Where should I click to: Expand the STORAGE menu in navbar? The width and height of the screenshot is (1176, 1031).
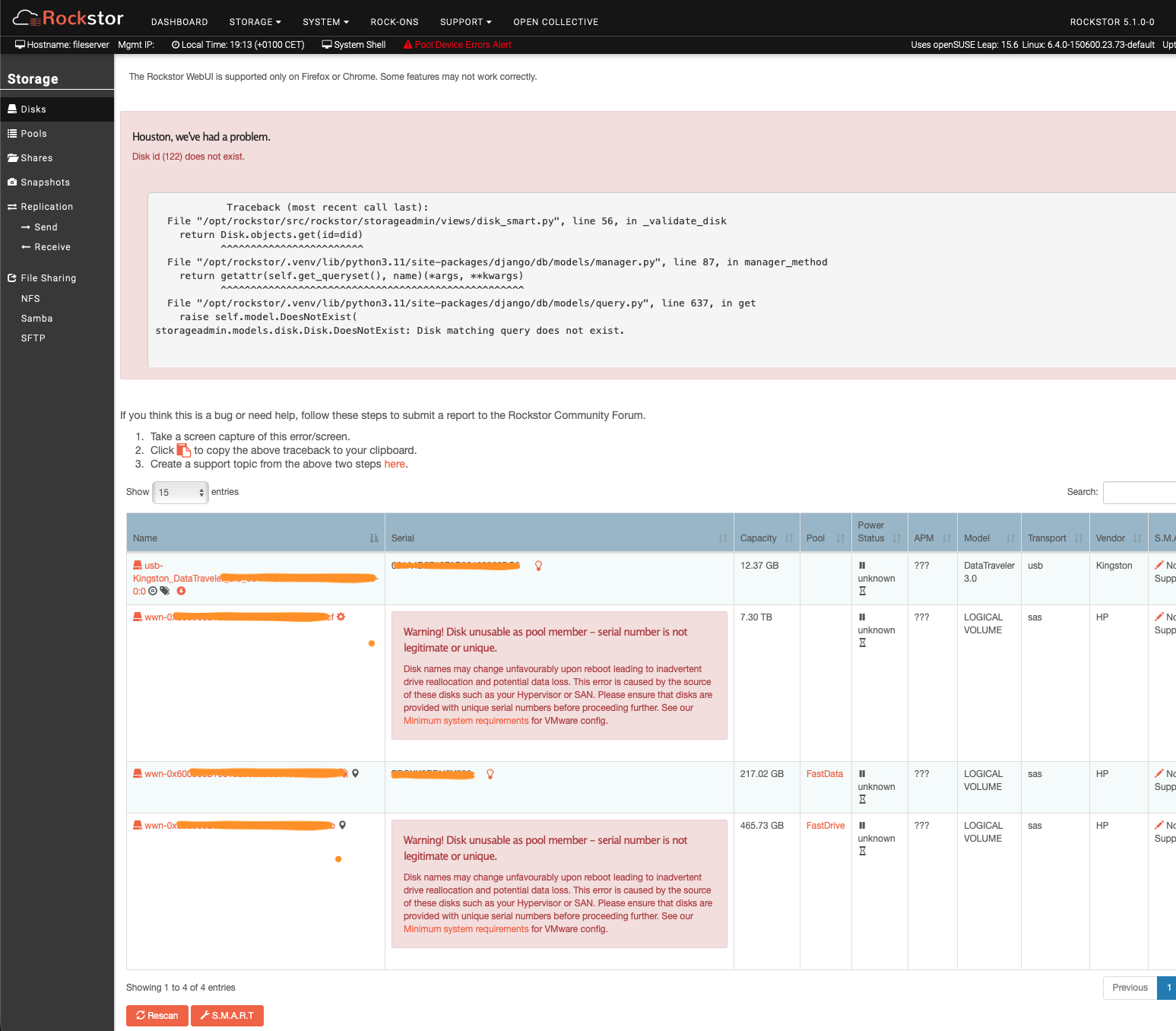pyautogui.click(x=255, y=22)
